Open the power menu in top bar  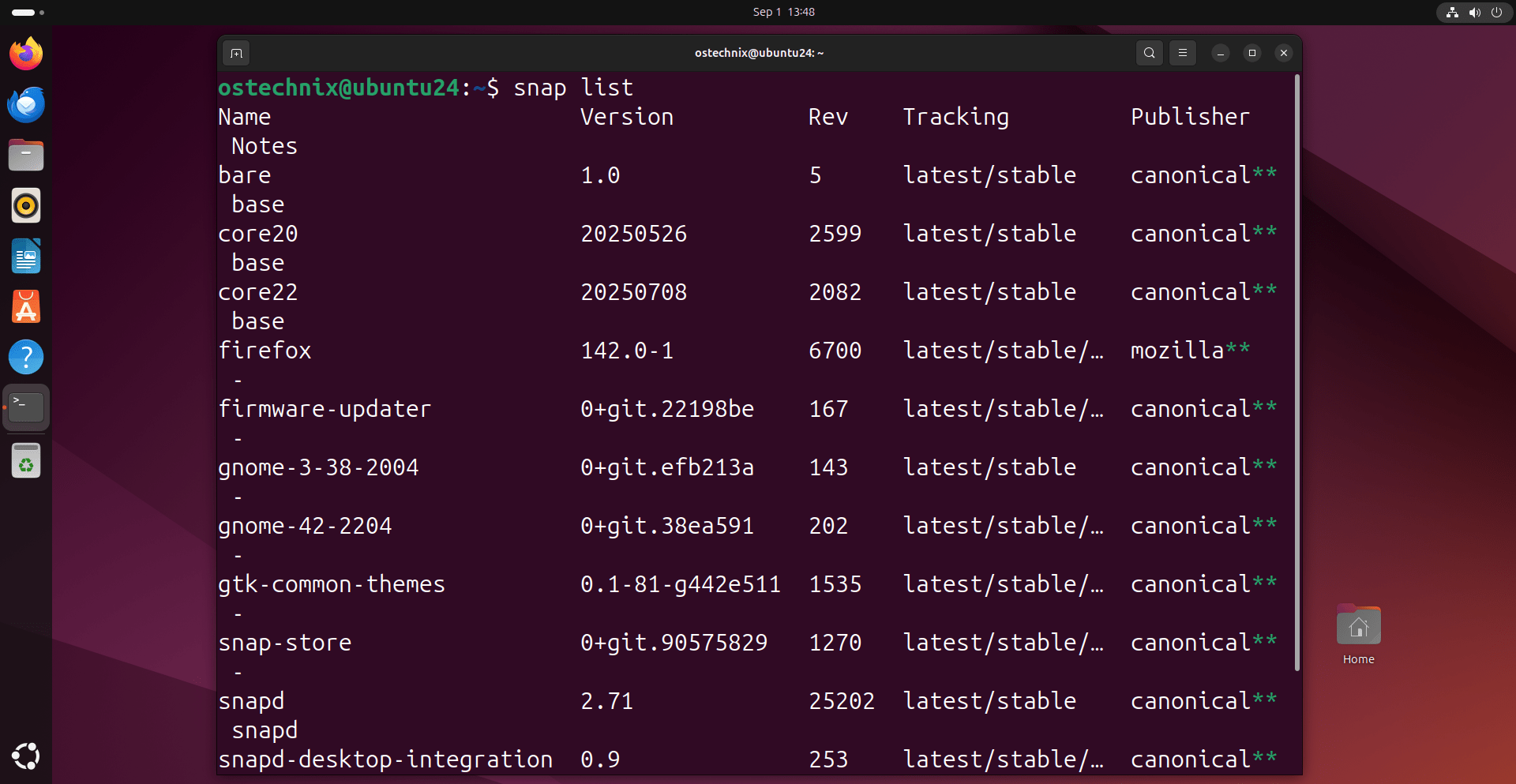click(x=1497, y=12)
